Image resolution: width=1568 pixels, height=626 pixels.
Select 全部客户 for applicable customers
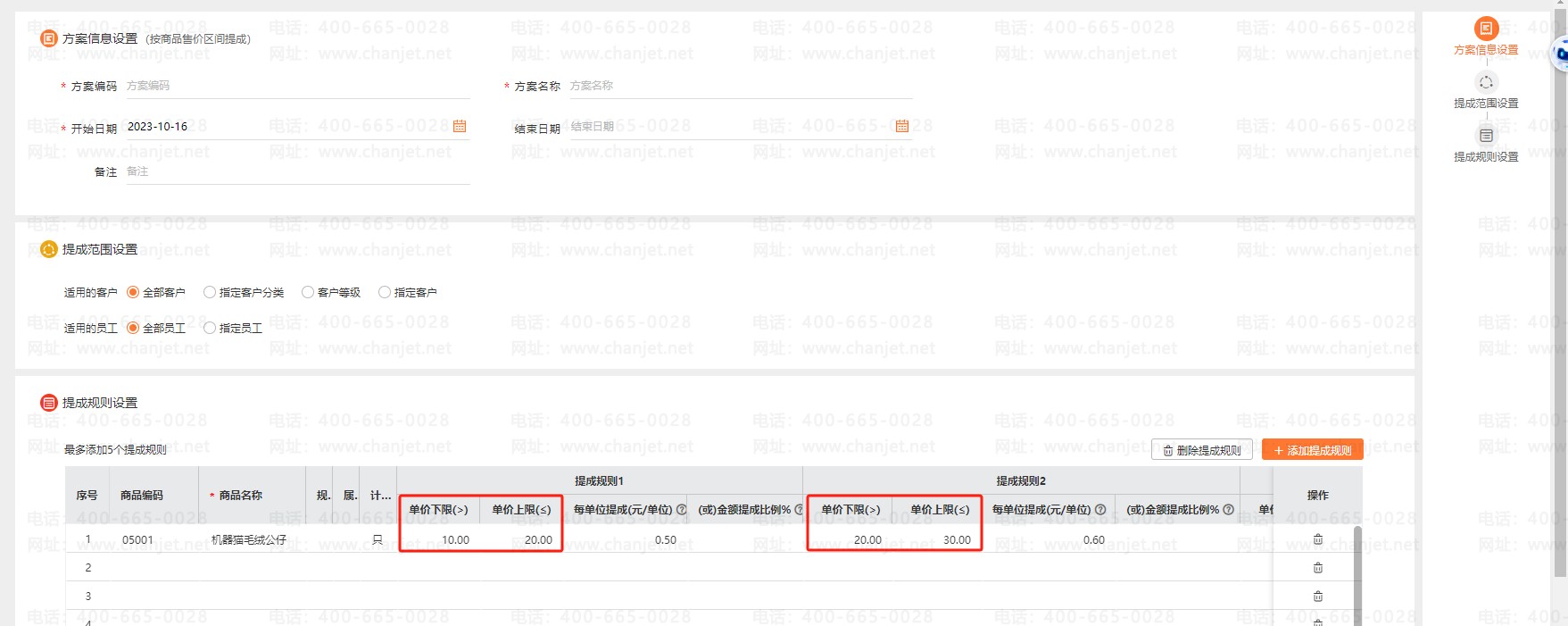pyautogui.click(x=133, y=292)
